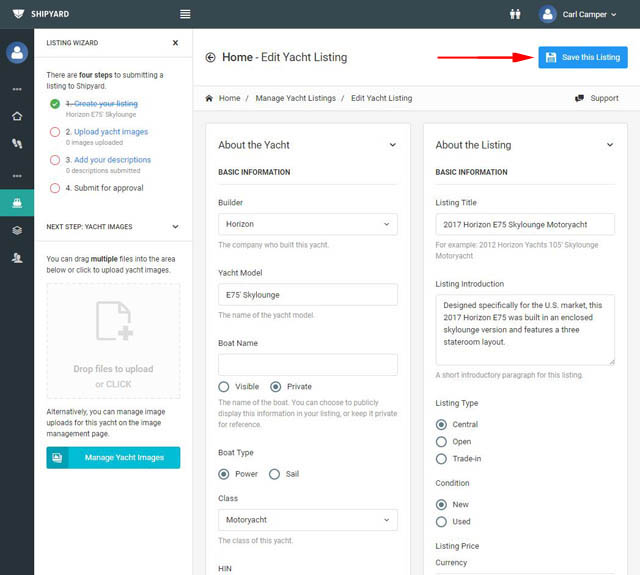Click the footprints icon in sidebar
Image resolution: width=640 pixels, height=575 pixels.
pyautogui.click(x=17, y=144)
